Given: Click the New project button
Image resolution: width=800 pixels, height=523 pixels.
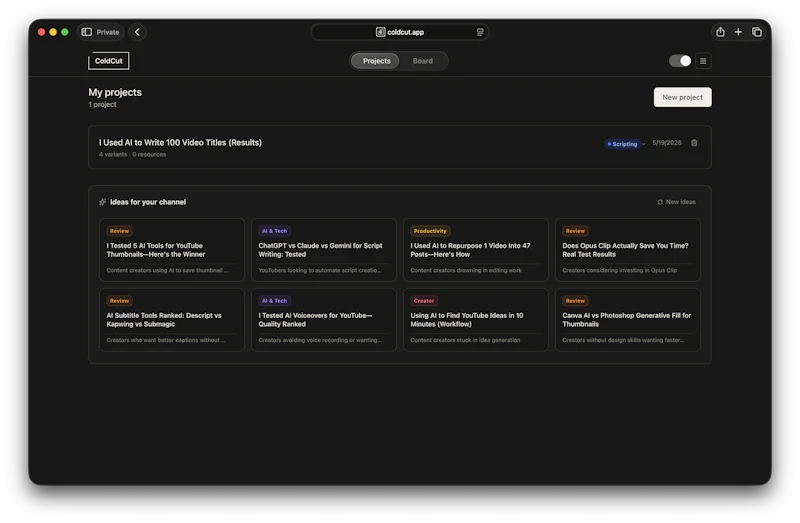Looking at the screenshot, I should tap(683, 97).
